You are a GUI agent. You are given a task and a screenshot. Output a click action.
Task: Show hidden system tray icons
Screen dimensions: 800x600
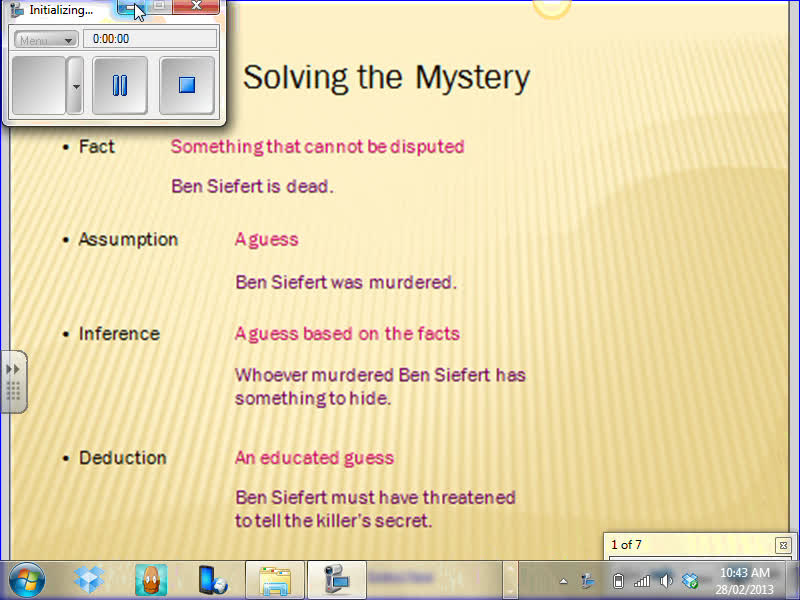click(563, 581)
